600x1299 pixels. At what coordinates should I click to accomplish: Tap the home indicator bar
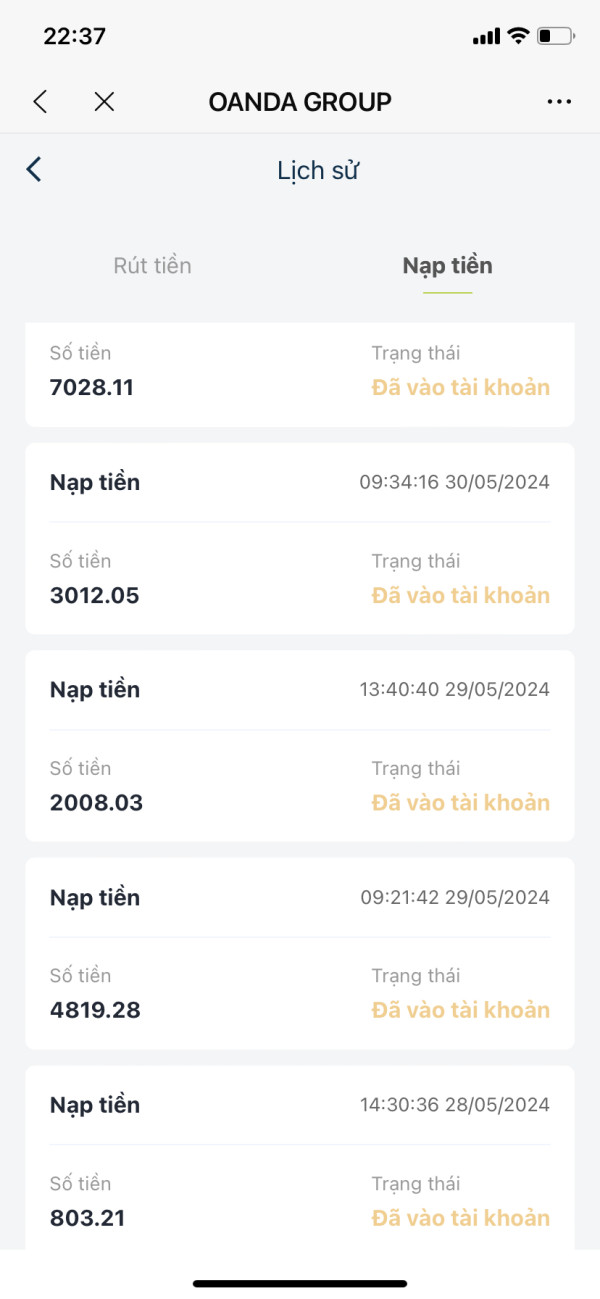[300, 1283]
